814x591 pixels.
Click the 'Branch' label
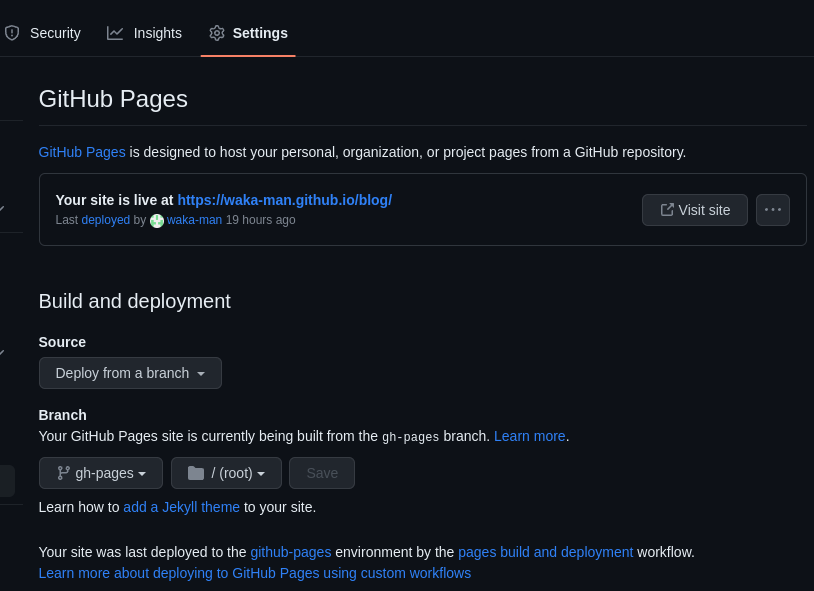point(63,415)
